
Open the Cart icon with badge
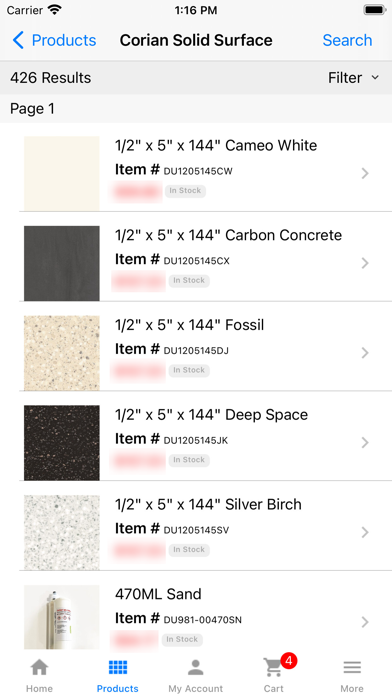[x=273, y=667]
